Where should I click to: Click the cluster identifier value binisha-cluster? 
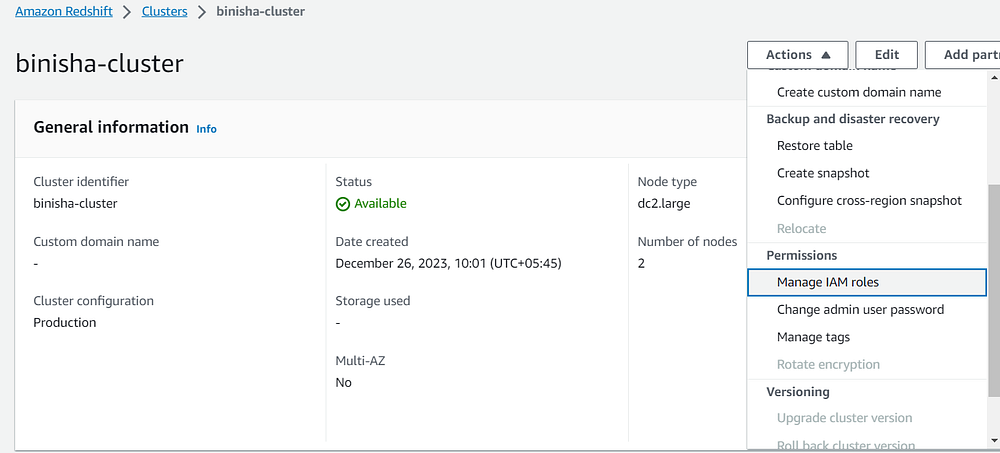point(75,204)
